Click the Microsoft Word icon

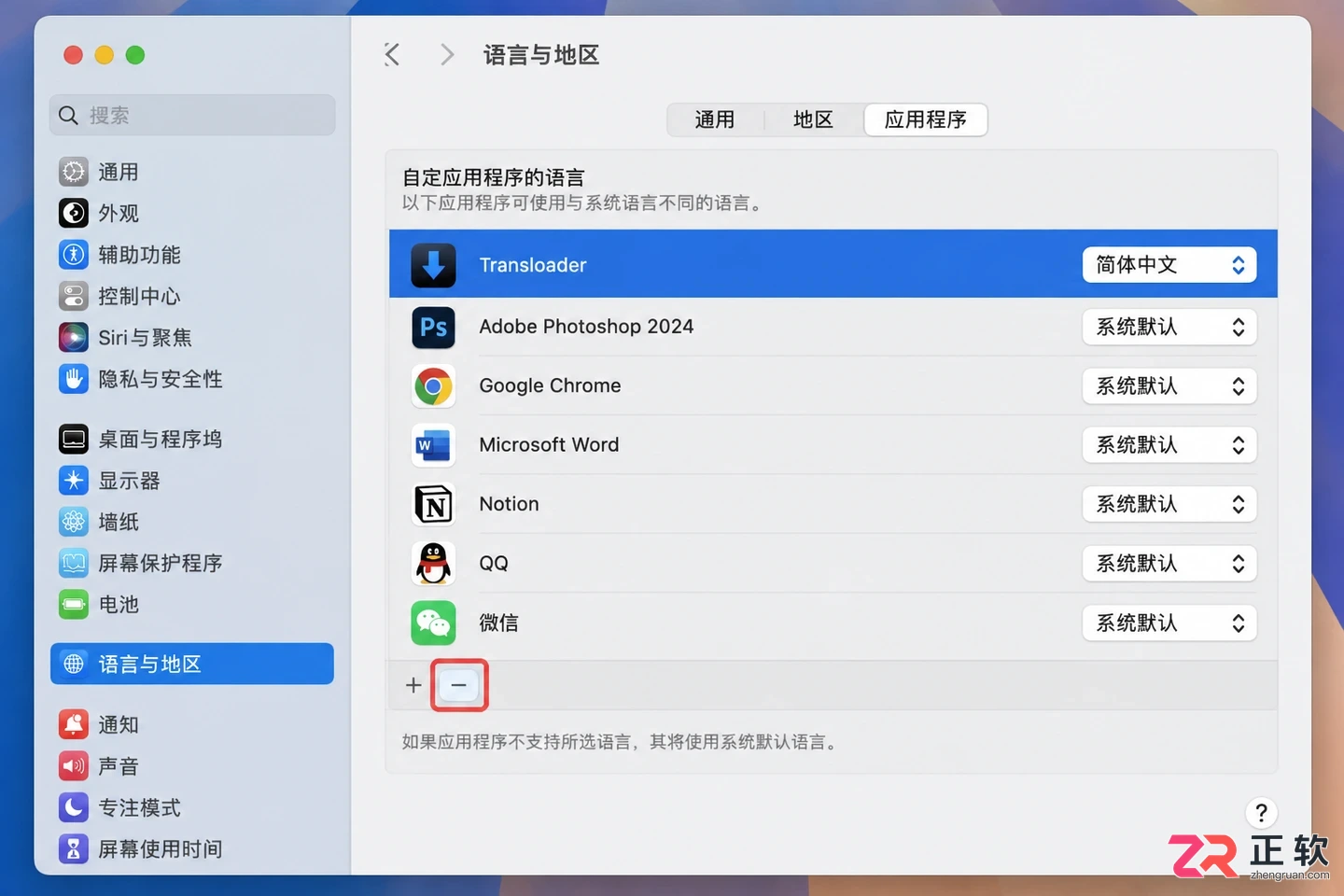pyautogui.click(x=433, y=445)
